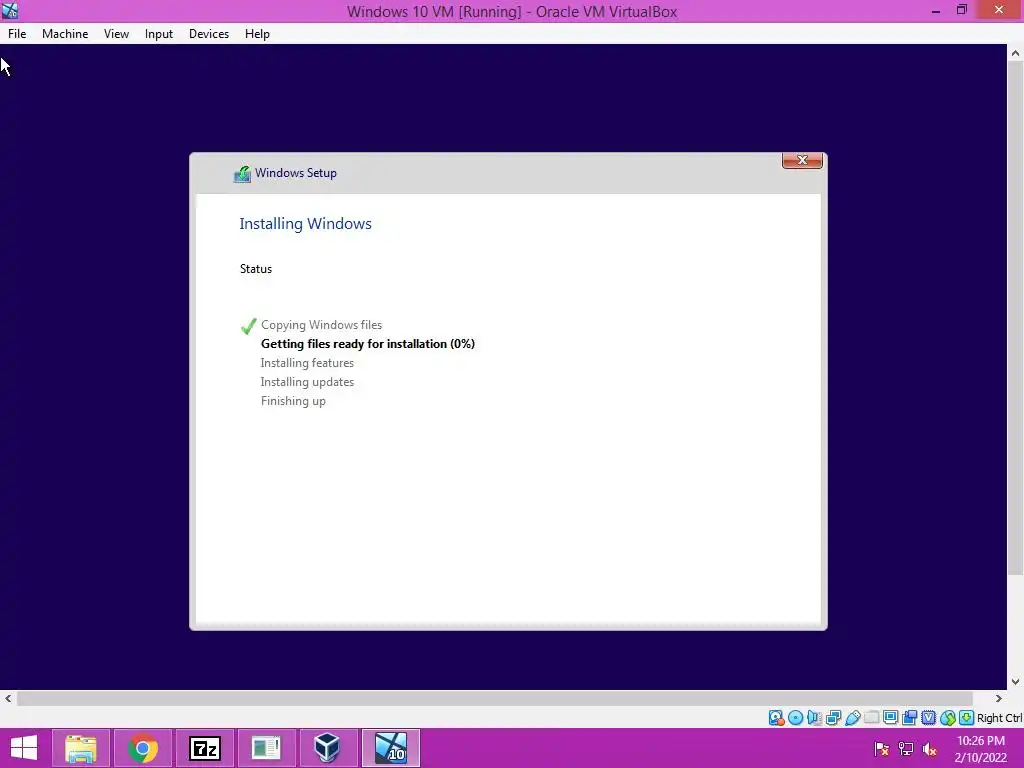Click the green checkmark beside Copying Windows files
1024x768 pixels.
[x=248, y=326]
